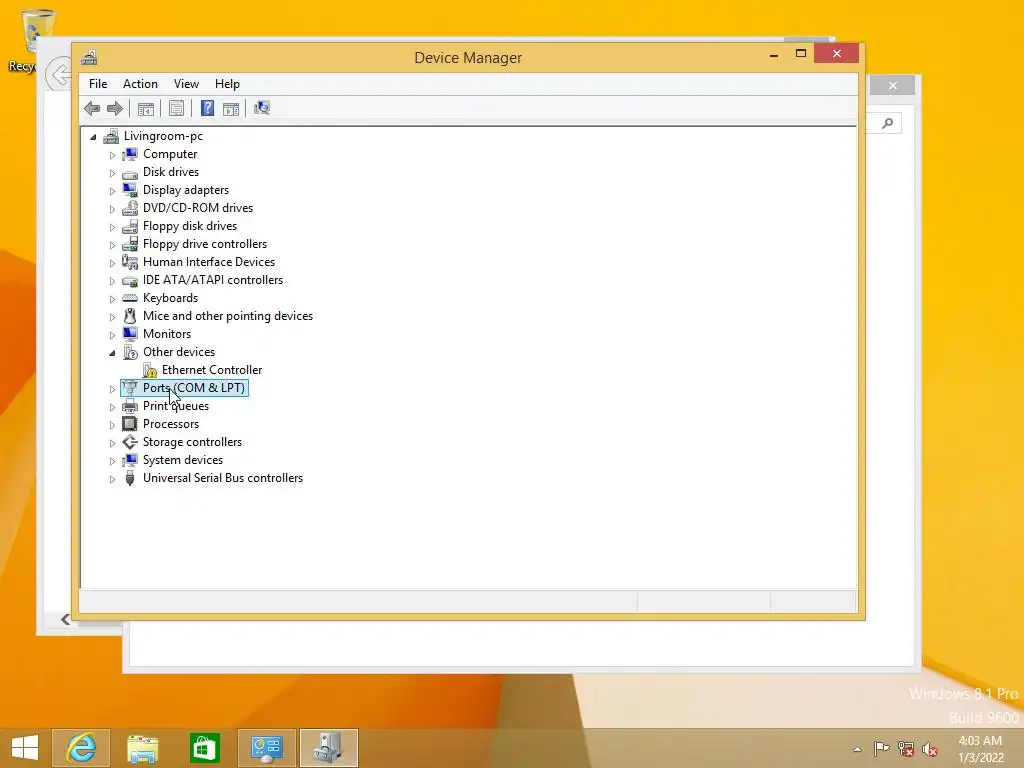Select IDE ATA/ATAPI controllers label
The width and height of the screenshot is (1024, 768).
[x=213, y=280]
